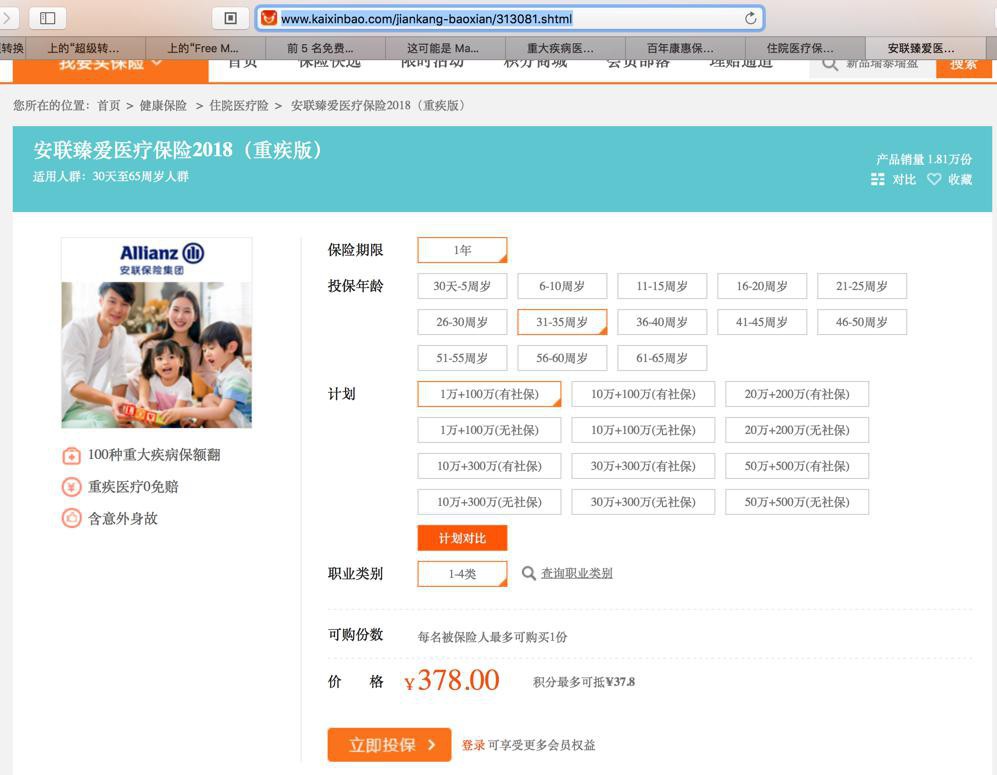Choose plan 50万+500万(无社保)

tap(797, 502)
